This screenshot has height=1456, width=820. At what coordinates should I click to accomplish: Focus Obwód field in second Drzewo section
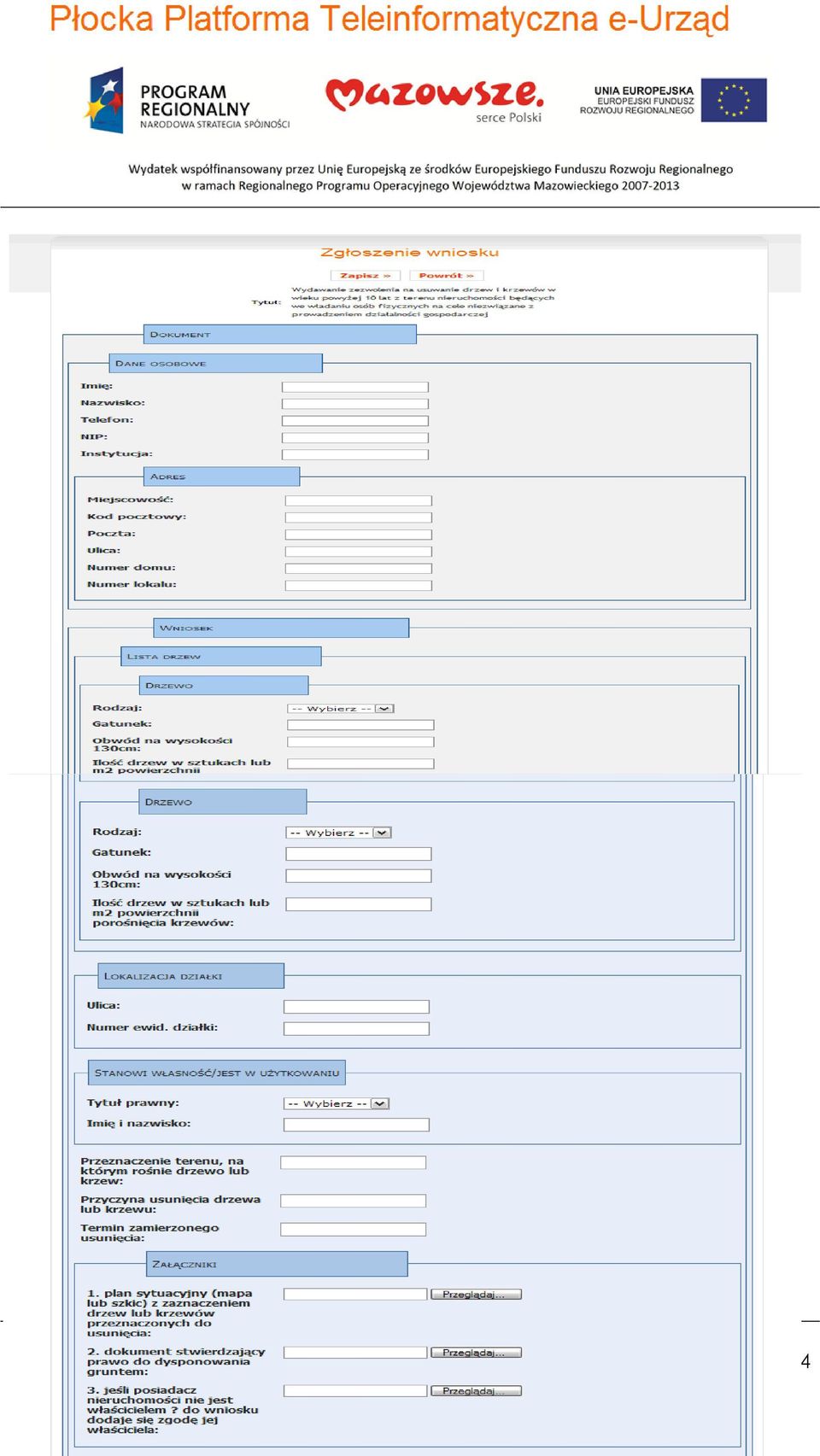pos(359,876)
